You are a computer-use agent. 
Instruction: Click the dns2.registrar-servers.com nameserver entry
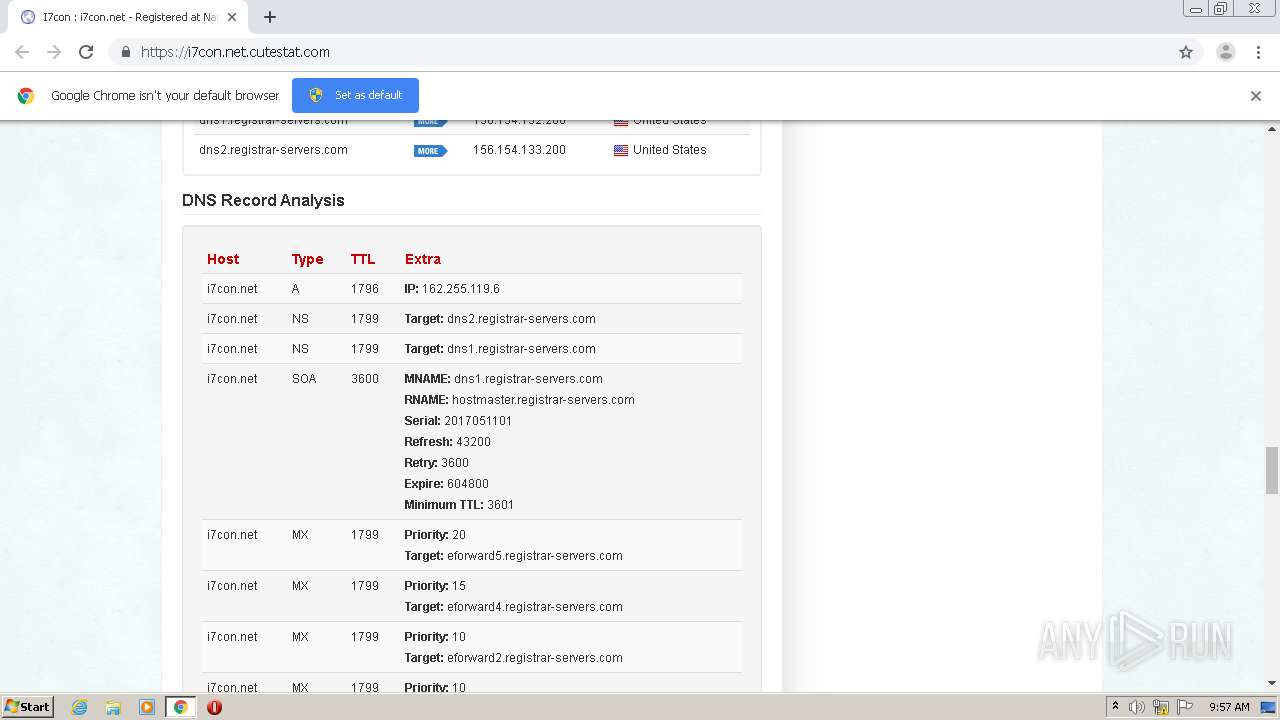[x=273, y=150]
